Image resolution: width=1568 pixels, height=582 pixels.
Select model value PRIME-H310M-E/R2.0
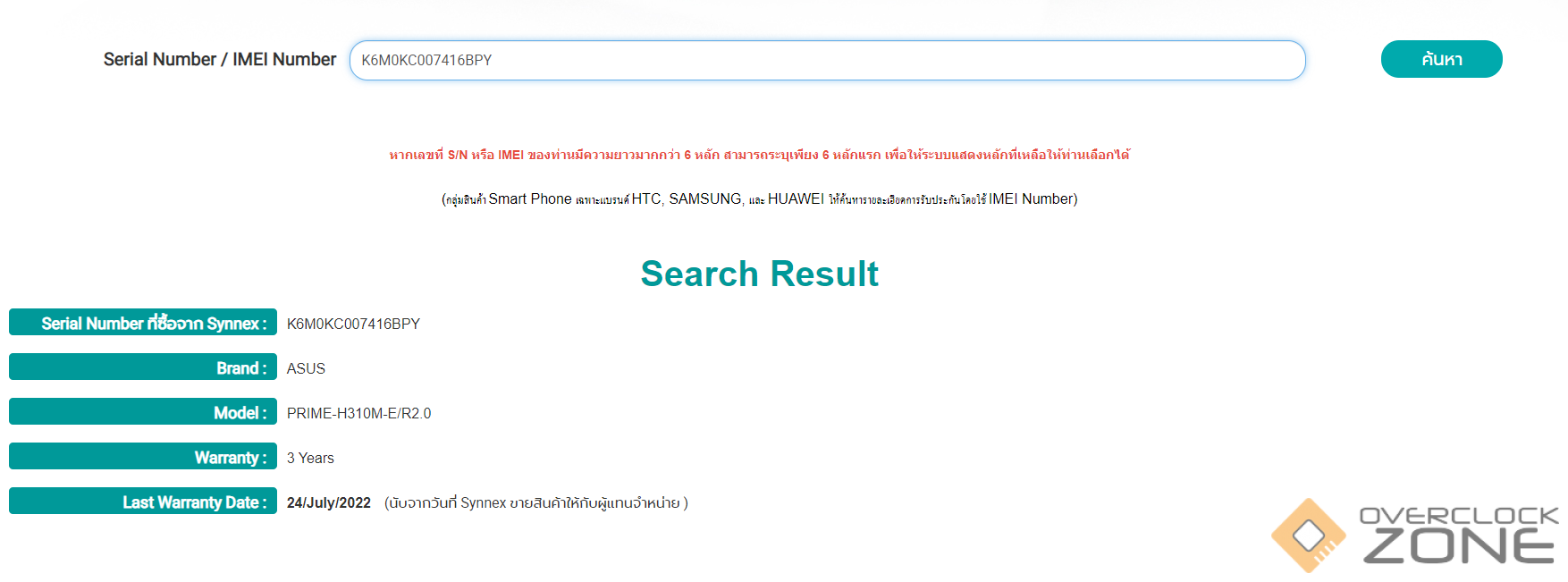coord(358,413)
